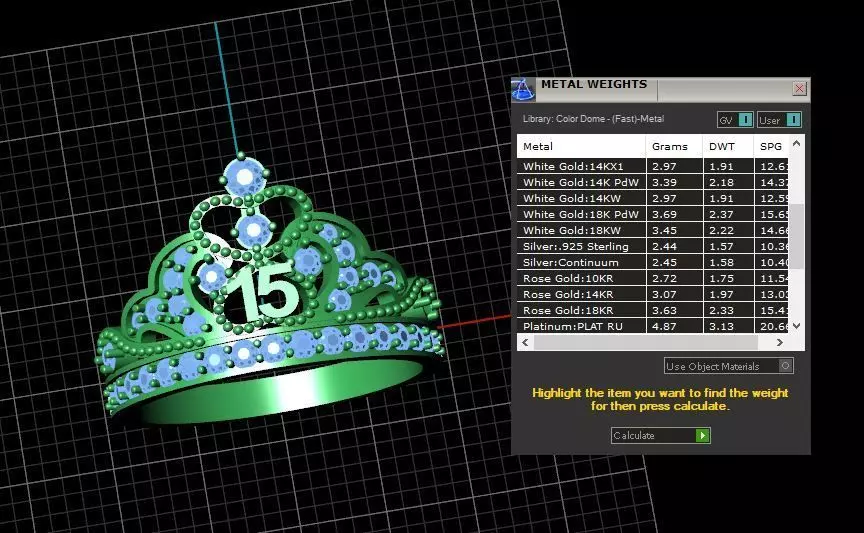
Task: Click the 3.45 grams value for 18KW
Action: click(664, 230)
